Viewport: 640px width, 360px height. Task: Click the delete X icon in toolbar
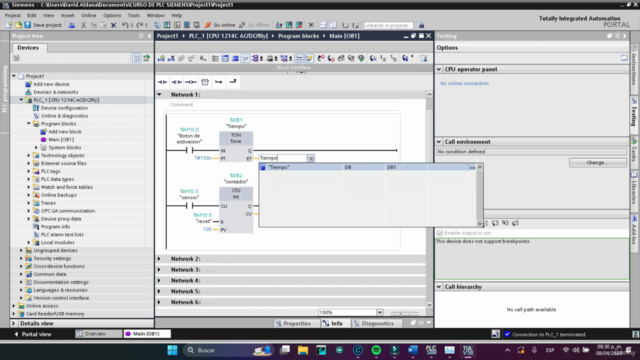[x=113, y=25]
